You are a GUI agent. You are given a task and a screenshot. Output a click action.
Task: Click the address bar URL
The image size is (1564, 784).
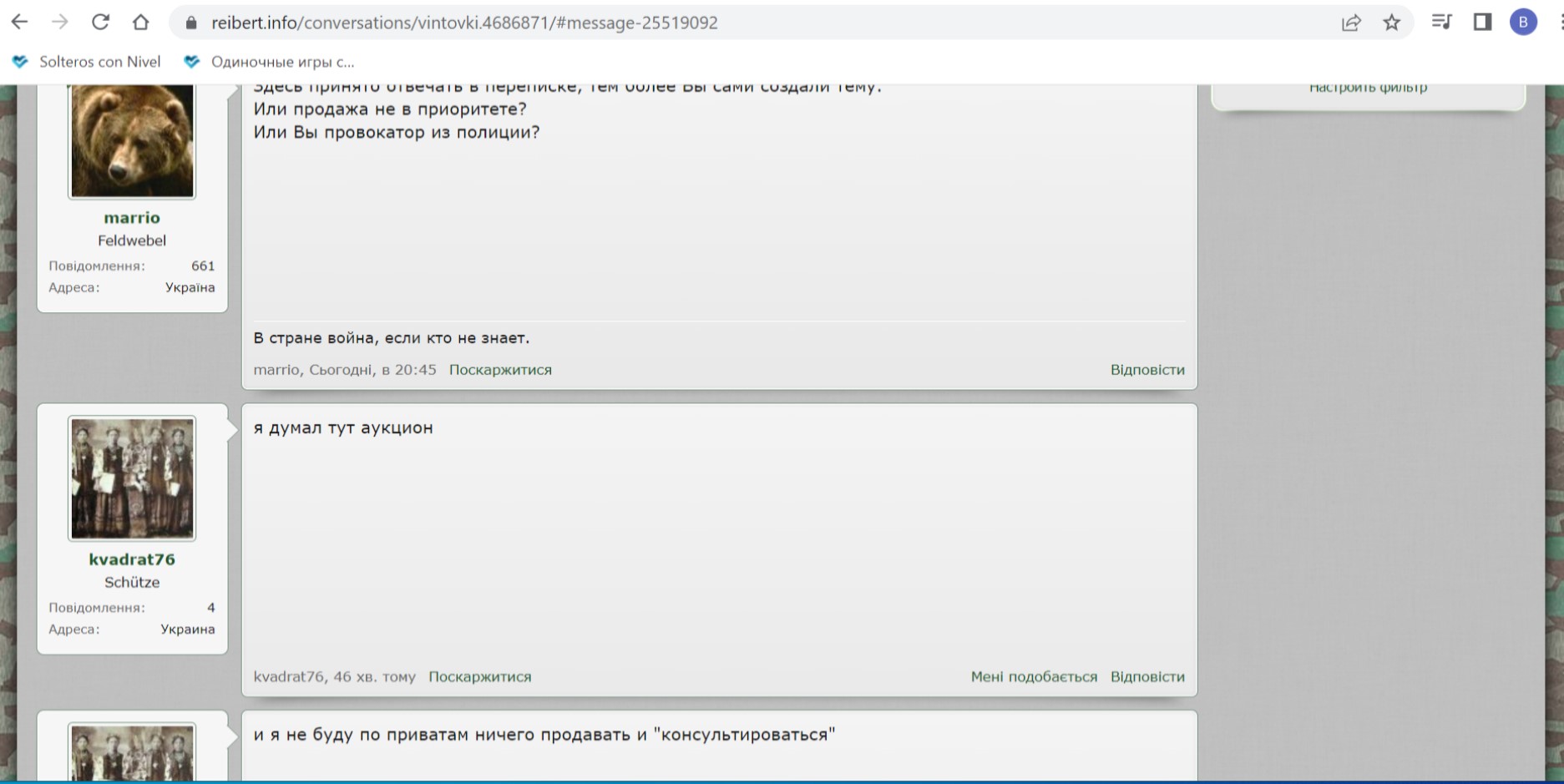pos(464,23)
